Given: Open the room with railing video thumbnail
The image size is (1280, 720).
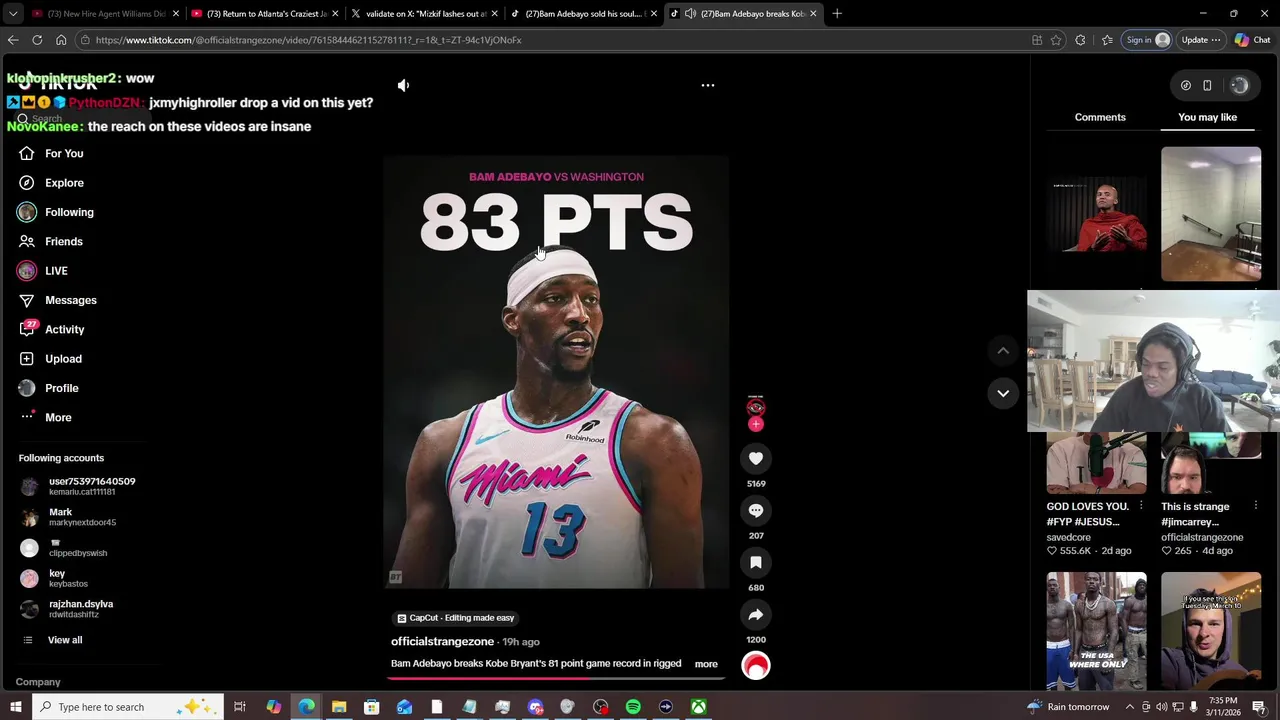Looking at the screenshot, I should tap(1211, 214).
